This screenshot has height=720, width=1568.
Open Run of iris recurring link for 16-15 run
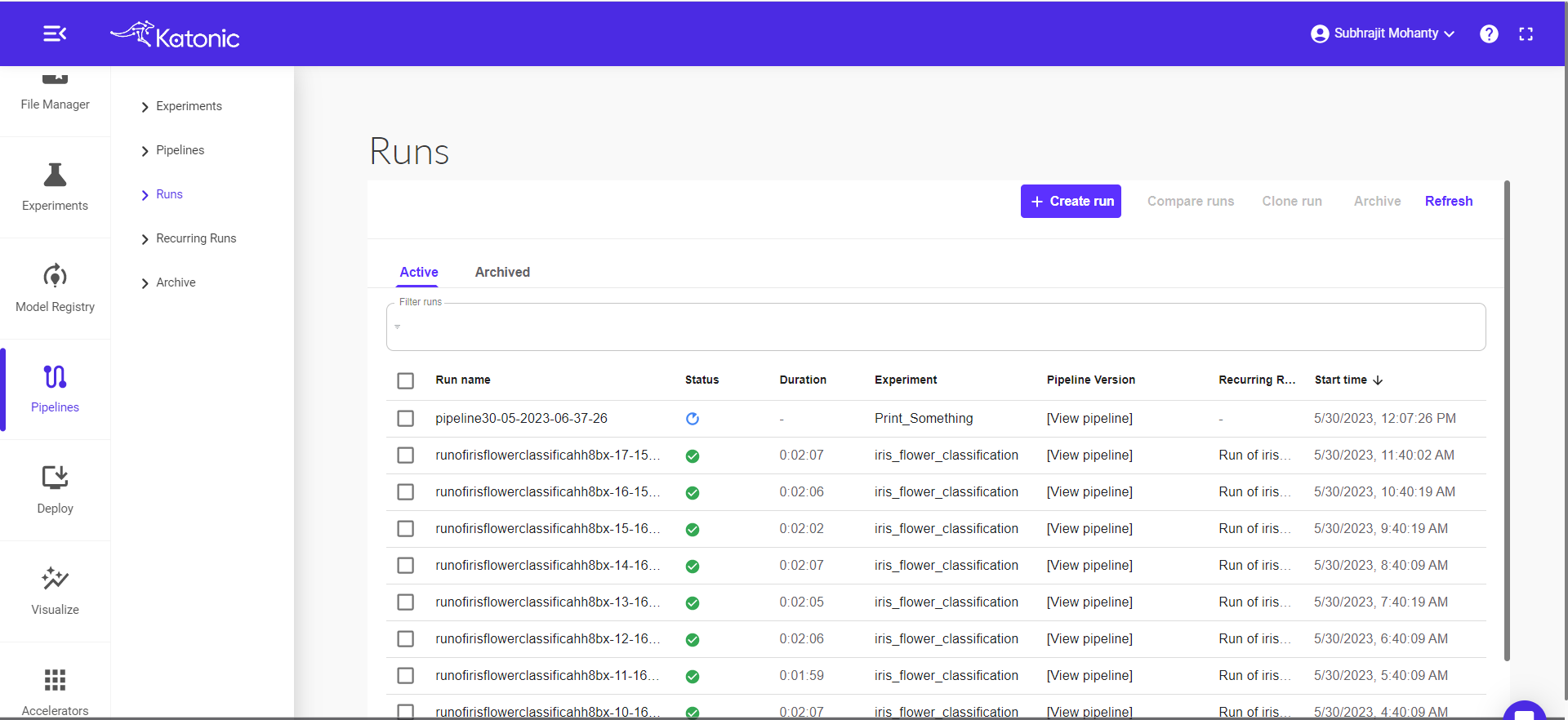point(1255,491)
